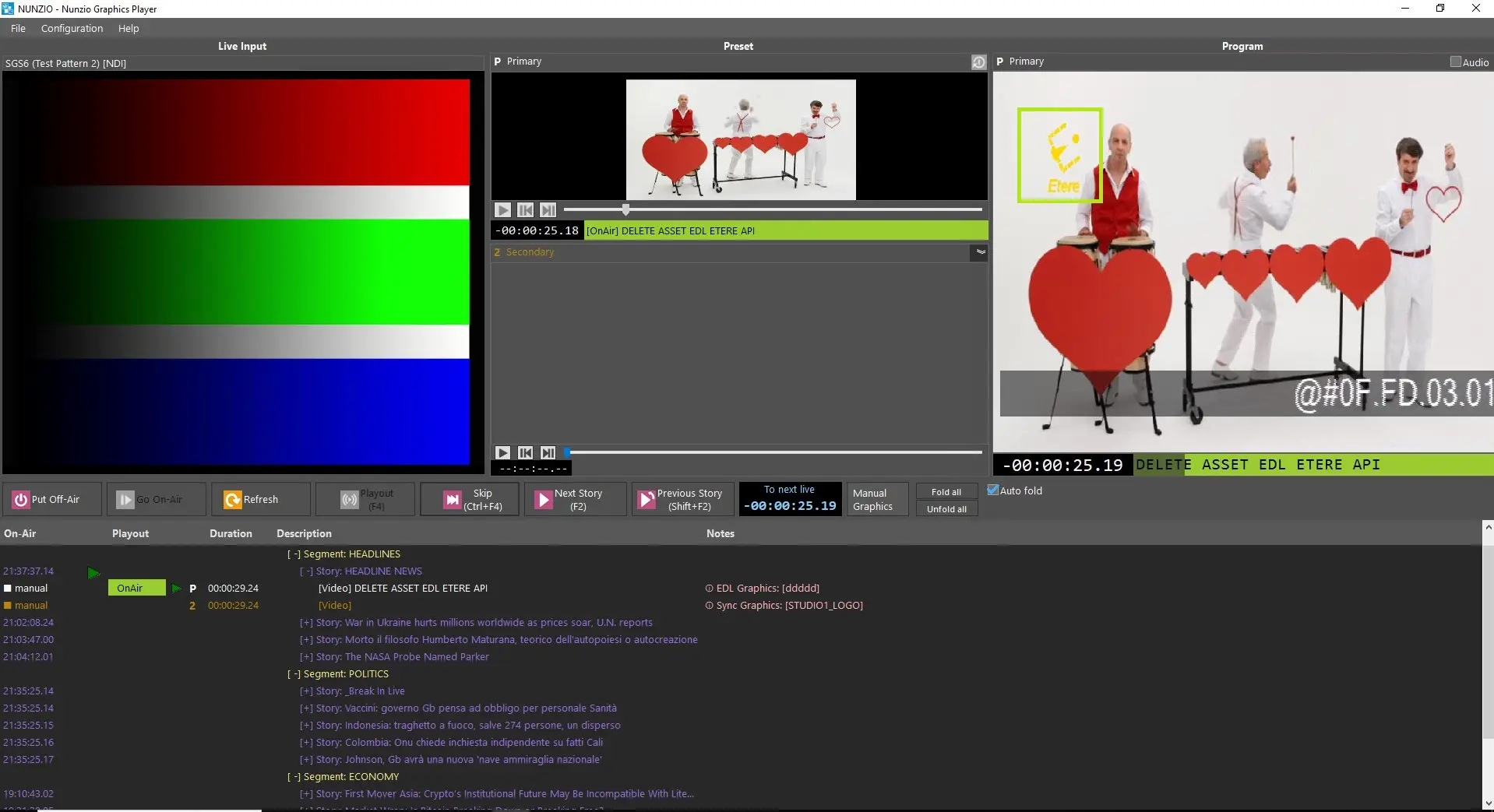Viewport: 1494px width, 812px height.
Task: Click the Next Story play icon
Action: 544,500
